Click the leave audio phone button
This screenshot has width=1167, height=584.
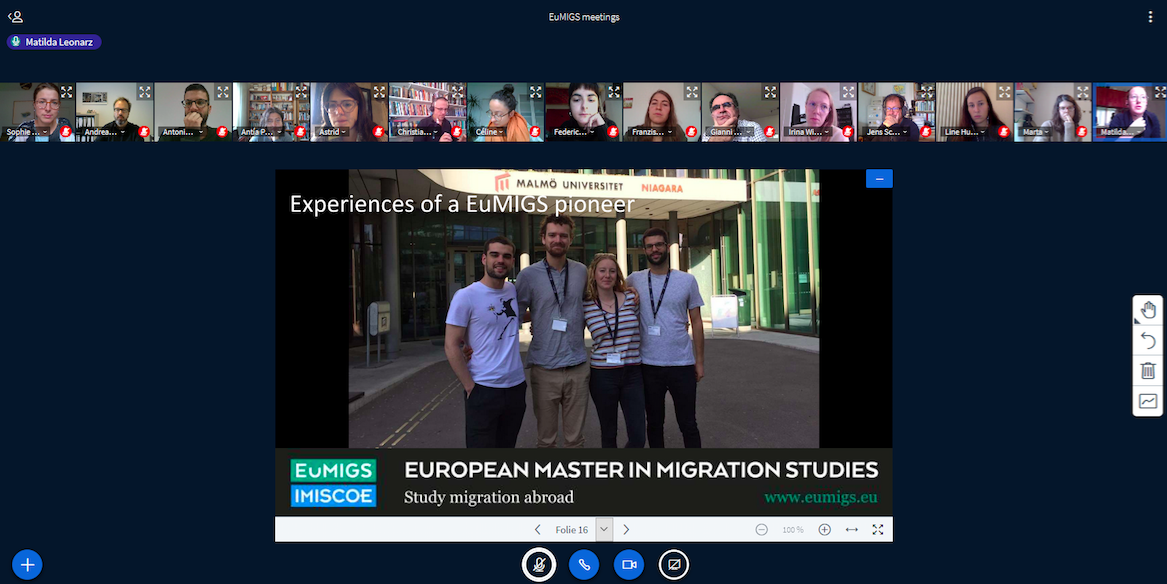[x=584, y=565]
